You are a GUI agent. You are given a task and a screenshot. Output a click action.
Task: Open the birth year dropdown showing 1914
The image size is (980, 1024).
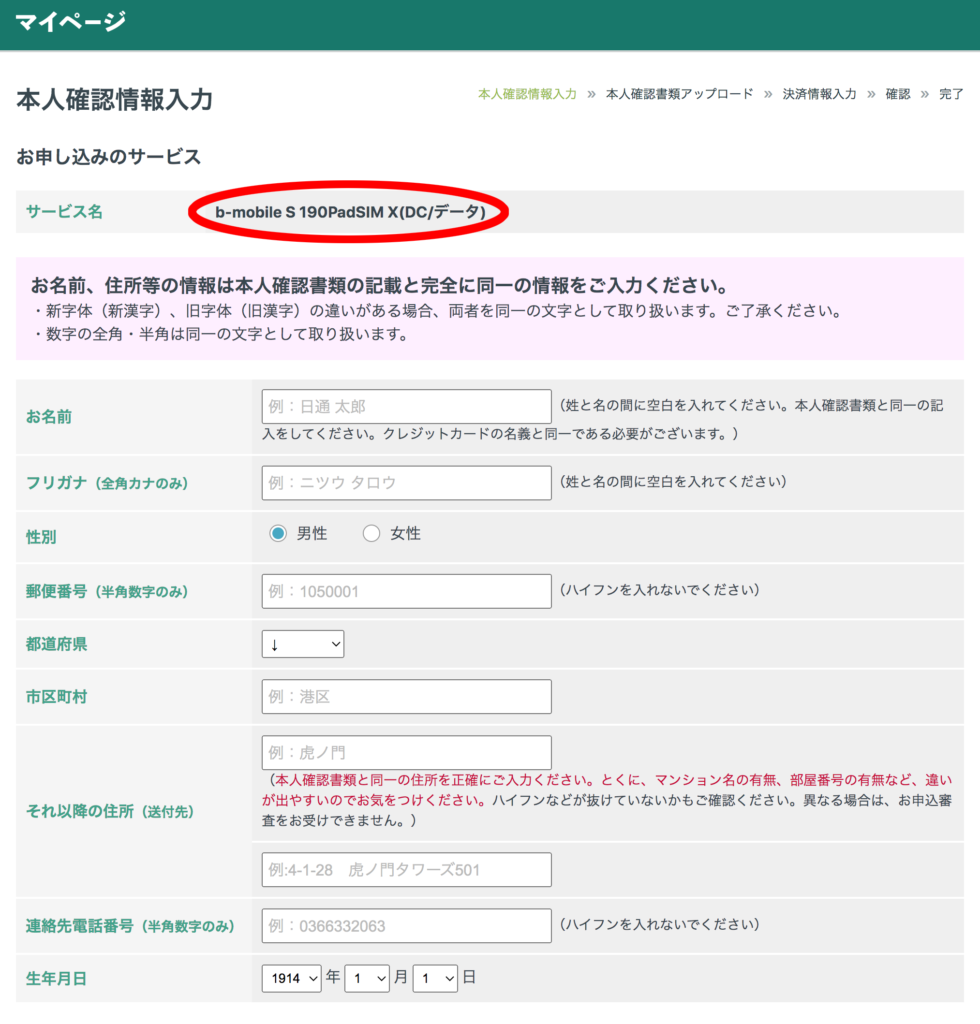click(291, 978)
